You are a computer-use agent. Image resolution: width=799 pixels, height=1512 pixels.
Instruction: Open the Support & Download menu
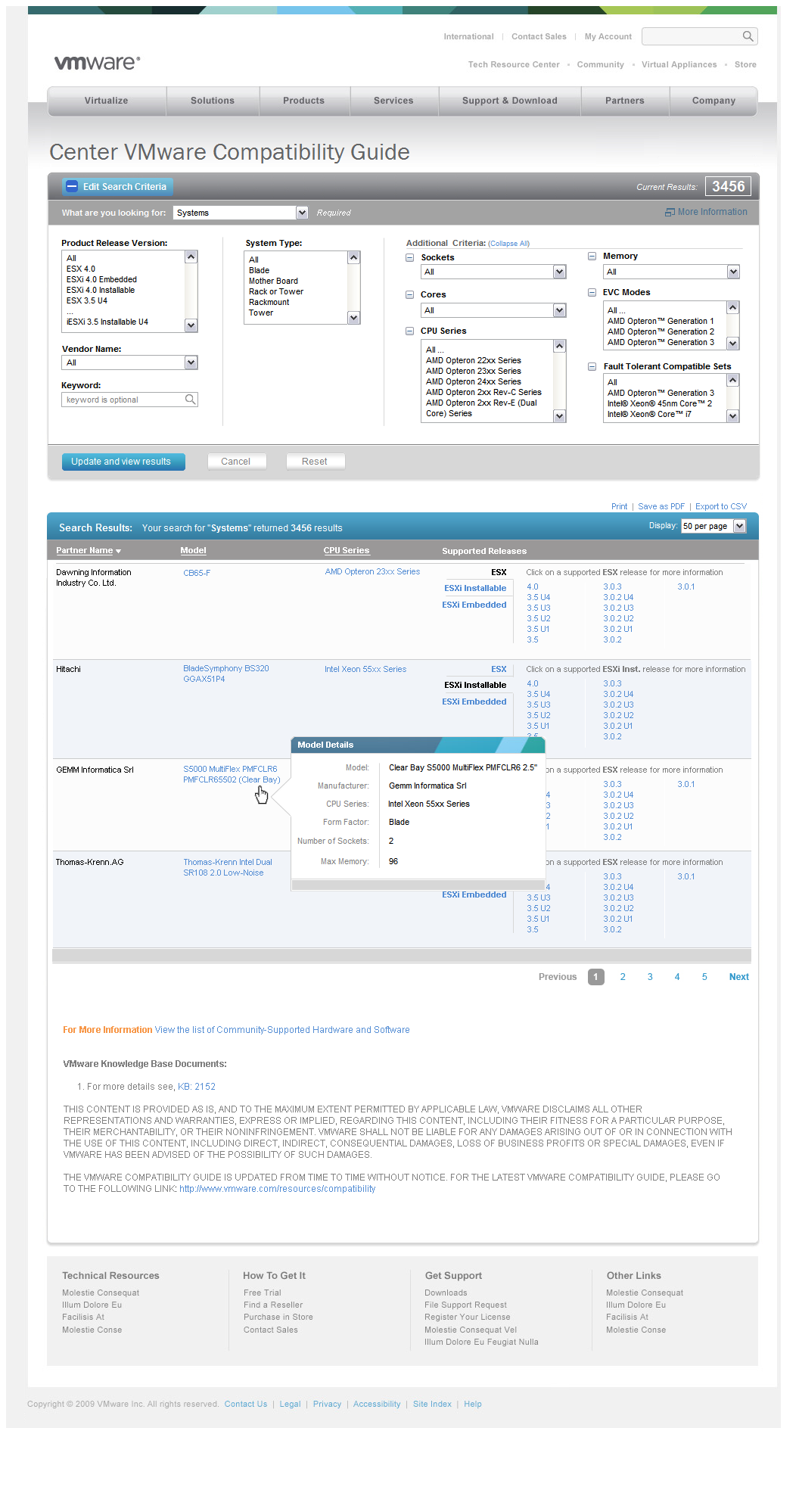tap(509, 101)
